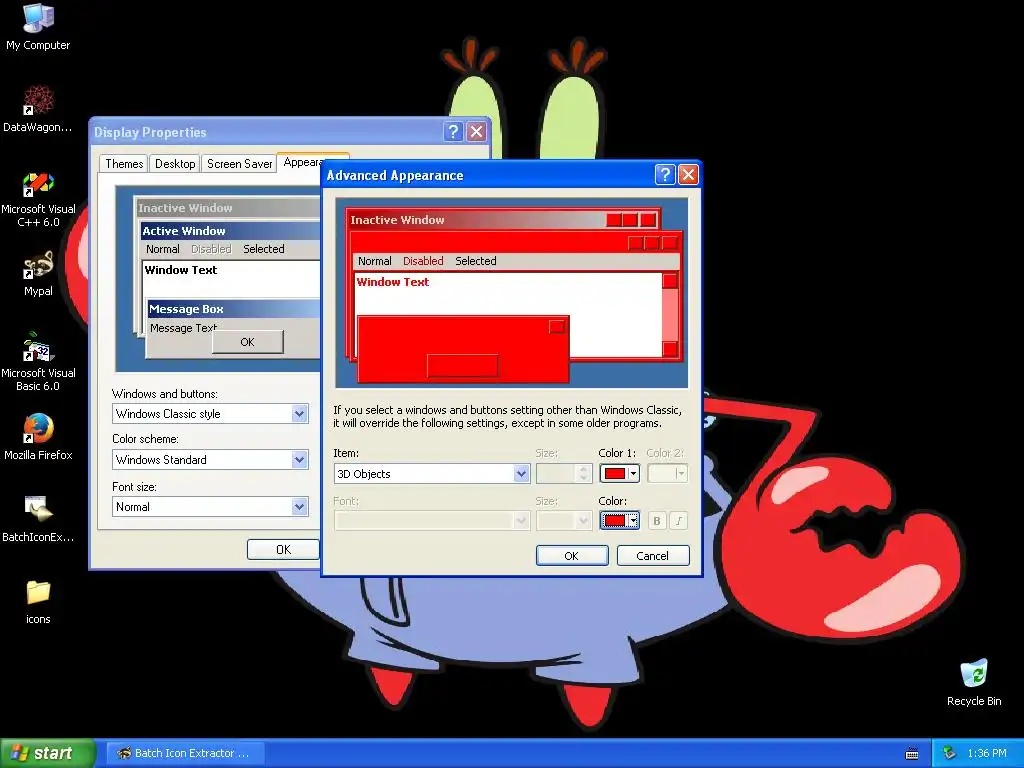
Task: Click Message Box title in Display Properties preview
Action: [186, 310]
